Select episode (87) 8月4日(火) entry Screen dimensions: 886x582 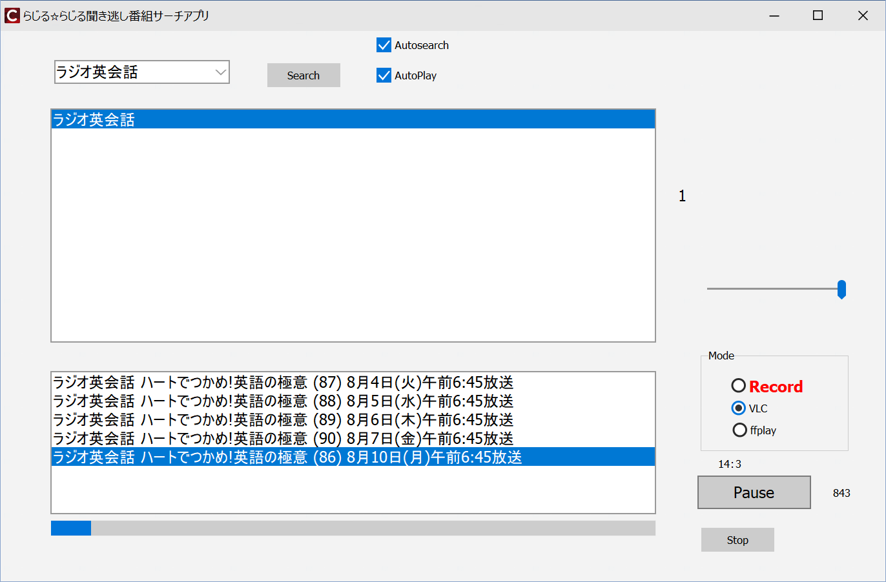point(353,383)
